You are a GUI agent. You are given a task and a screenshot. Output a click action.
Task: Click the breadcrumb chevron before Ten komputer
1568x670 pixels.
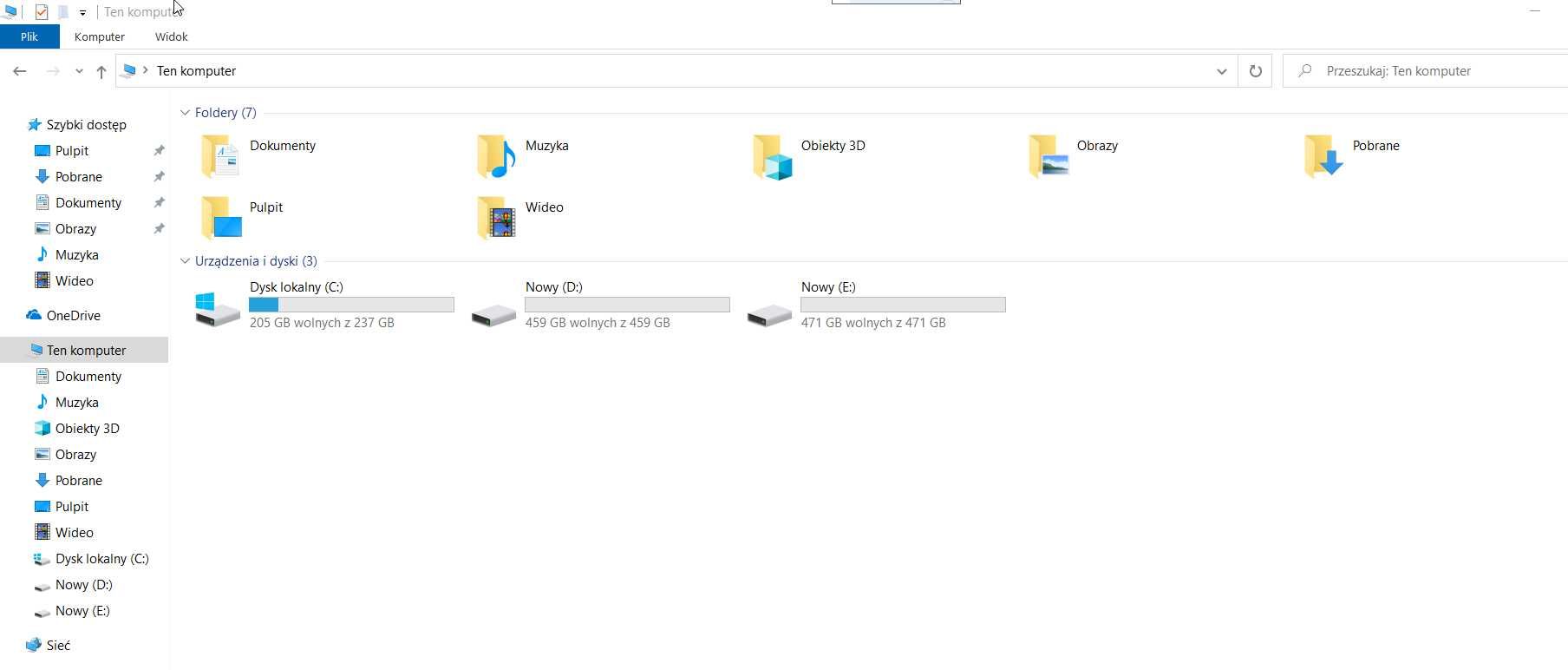pos(146,70)
